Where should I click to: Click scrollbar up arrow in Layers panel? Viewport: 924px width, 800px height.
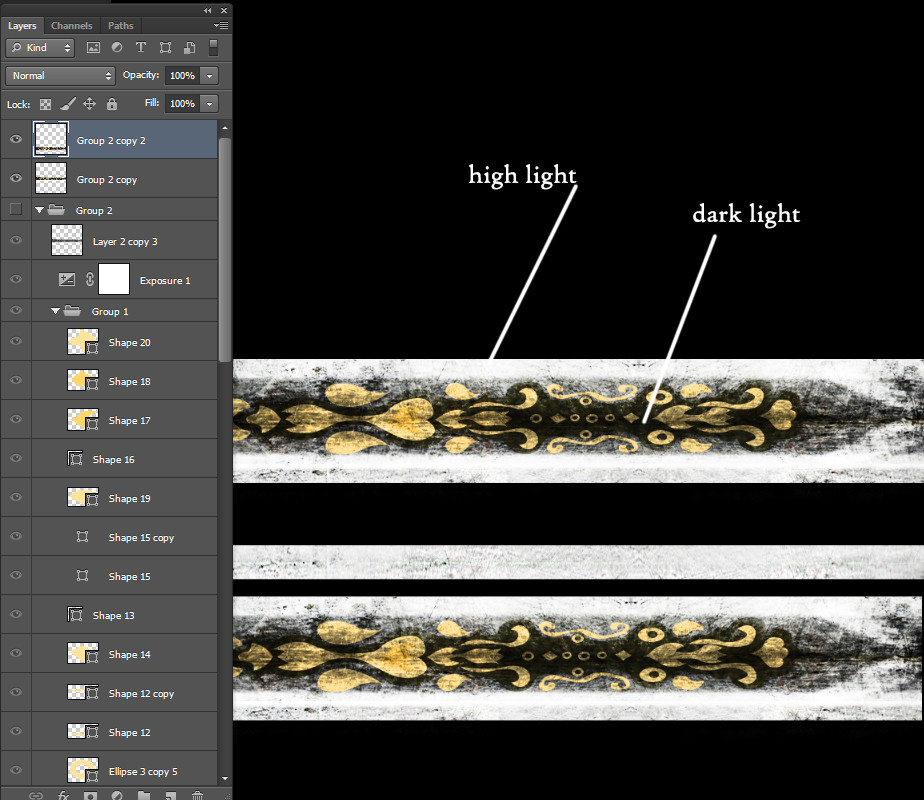point(225,127)
